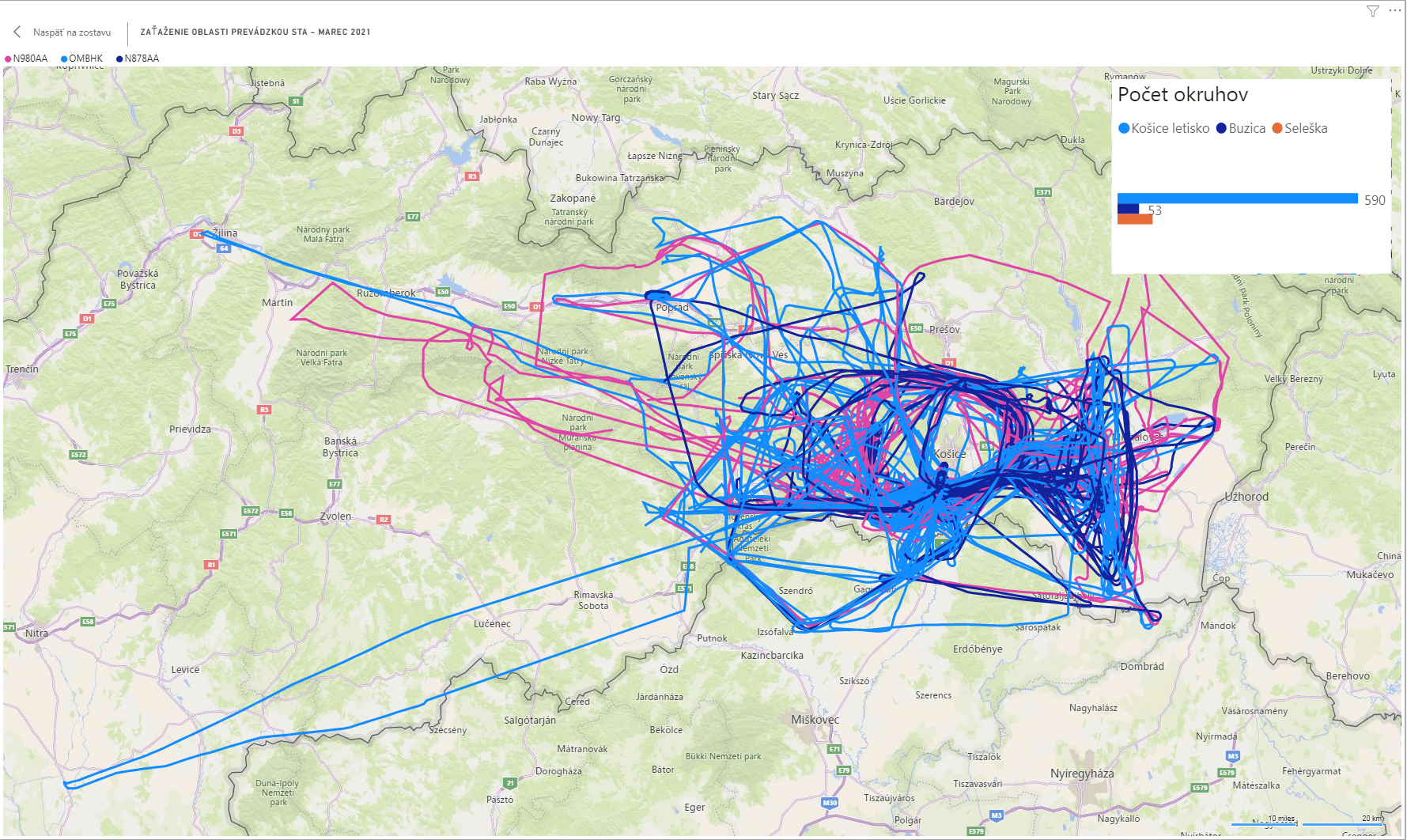1407x840 pixels.
Task: Select the N980AA legend label
Action: point(30,59)
